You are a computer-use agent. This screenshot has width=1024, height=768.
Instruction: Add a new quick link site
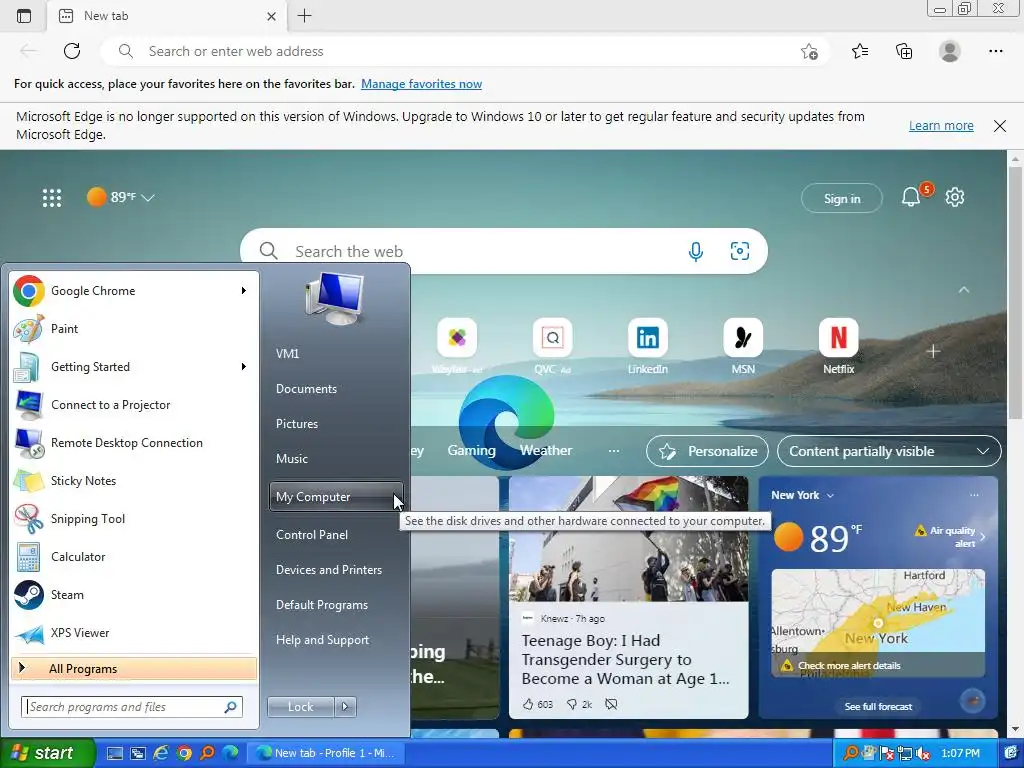coord(933,351)
